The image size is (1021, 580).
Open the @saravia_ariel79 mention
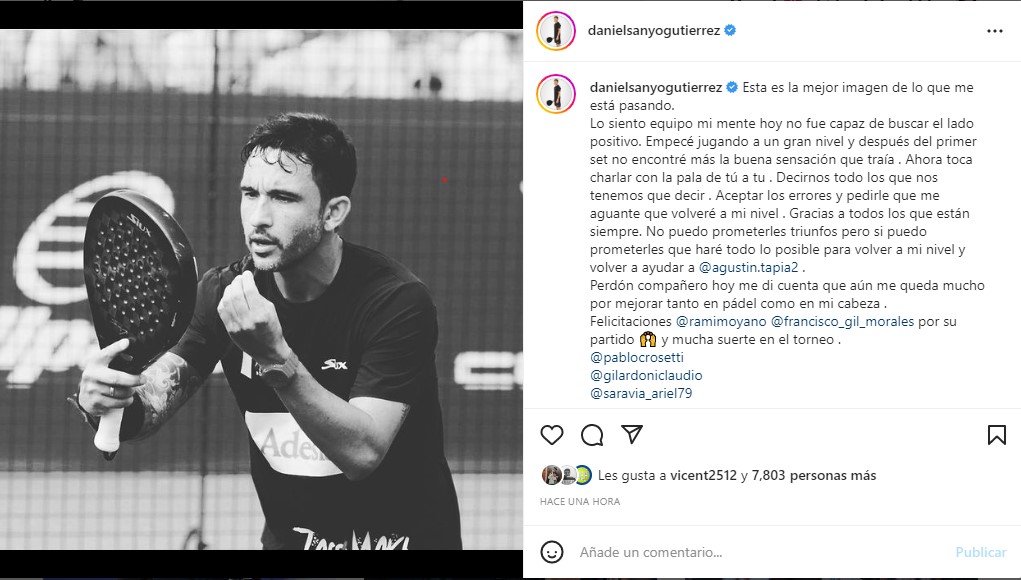point(641,393)
